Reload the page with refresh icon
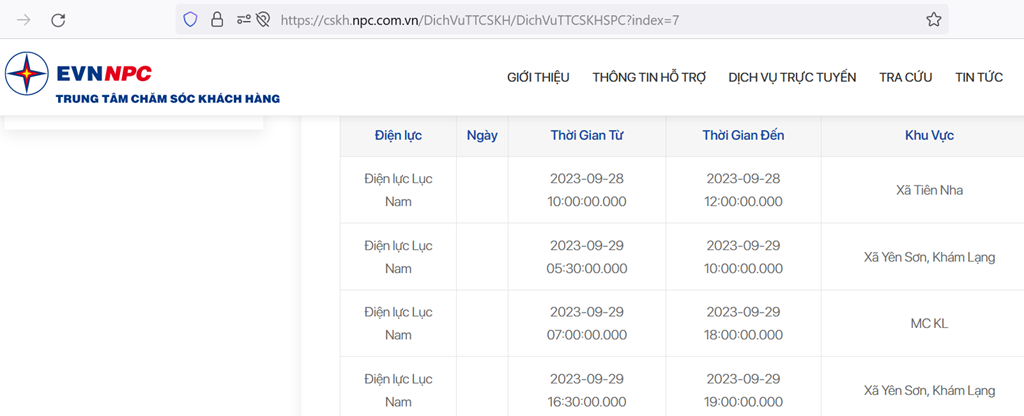 (58, 20)
